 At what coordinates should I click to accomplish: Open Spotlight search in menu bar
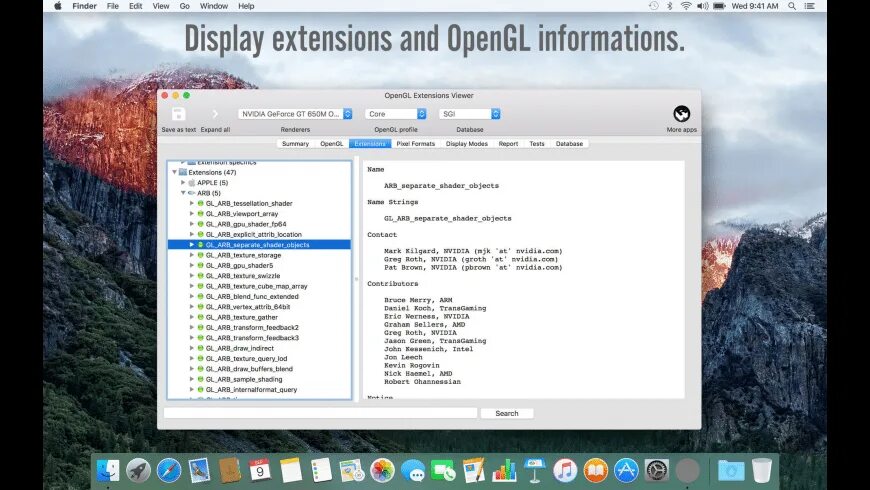pos(792,6)
